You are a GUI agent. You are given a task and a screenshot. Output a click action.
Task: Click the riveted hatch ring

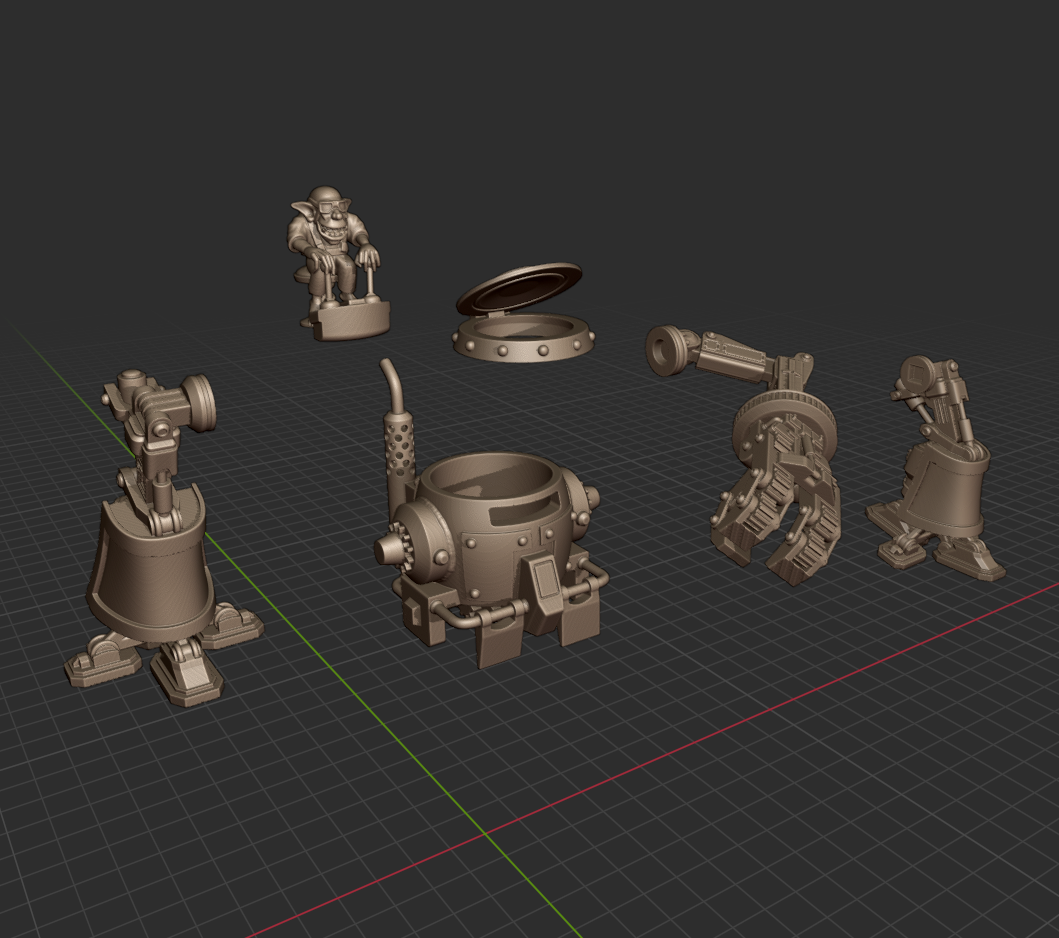pos(523,342)
